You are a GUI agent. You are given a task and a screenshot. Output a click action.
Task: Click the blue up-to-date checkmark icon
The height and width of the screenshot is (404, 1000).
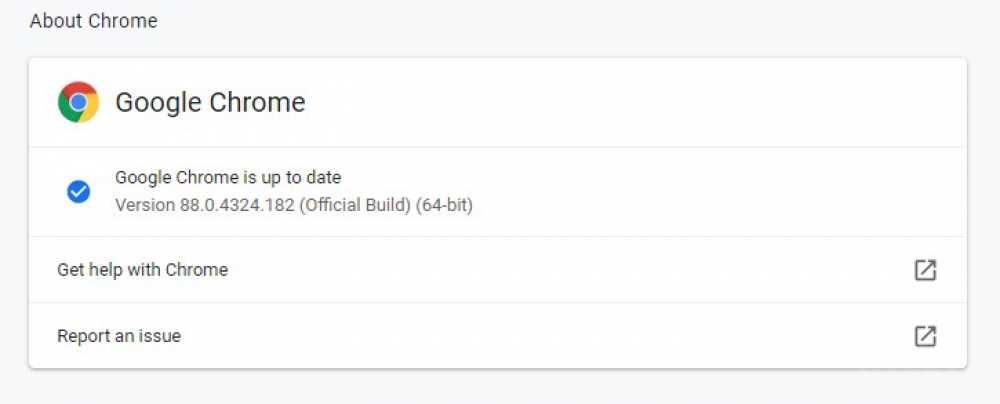(x=78, y=191)
